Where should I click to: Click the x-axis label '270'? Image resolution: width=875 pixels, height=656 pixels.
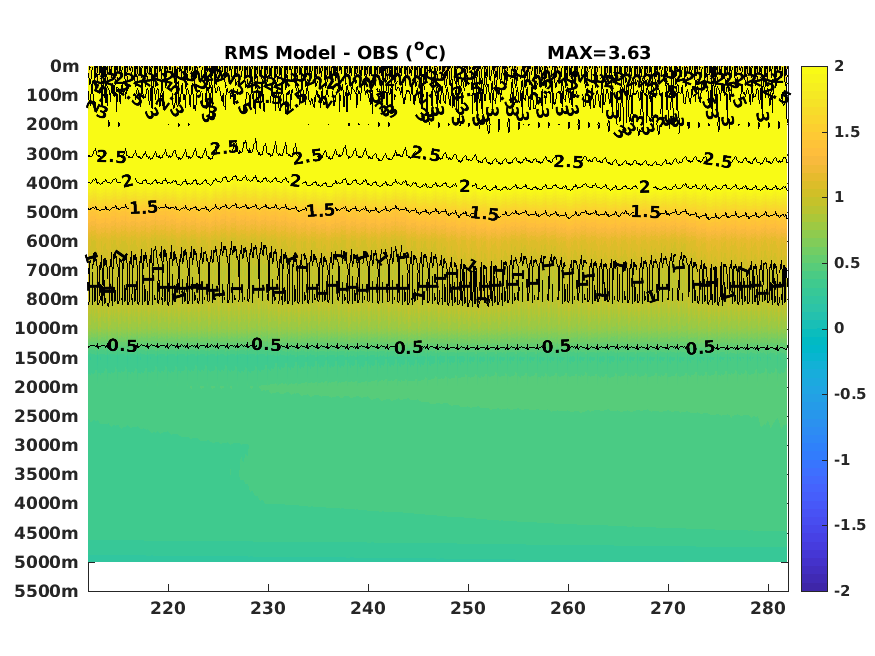tap(668, 608)
